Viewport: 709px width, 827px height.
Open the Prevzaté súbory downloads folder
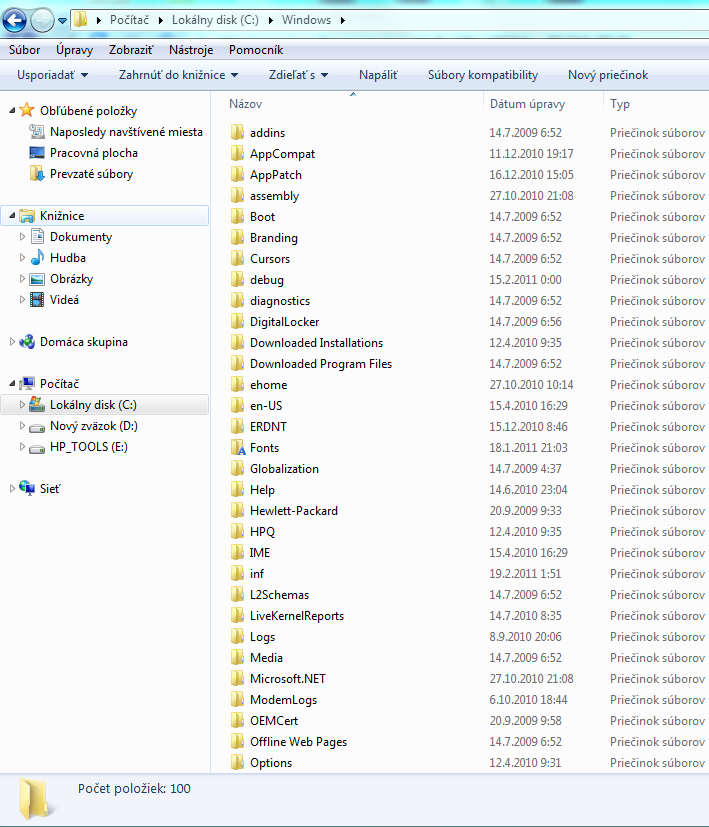pyautogui.click(x=91, y=174)
